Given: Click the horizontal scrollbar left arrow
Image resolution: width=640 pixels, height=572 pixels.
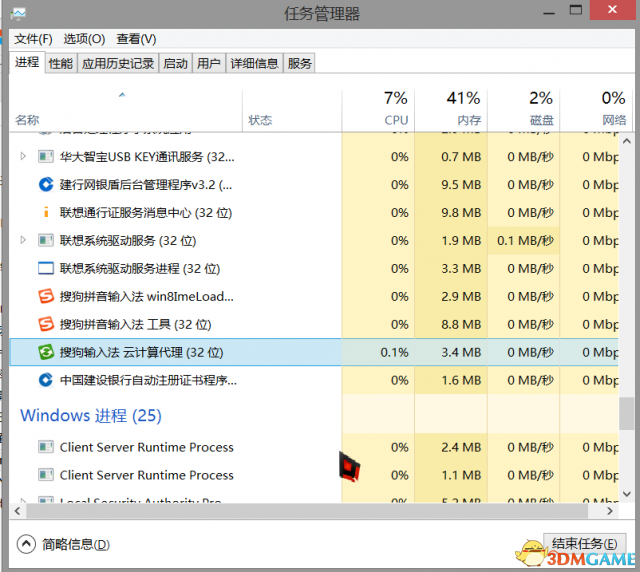Looking at the screenshot, I should click(17, 511).
